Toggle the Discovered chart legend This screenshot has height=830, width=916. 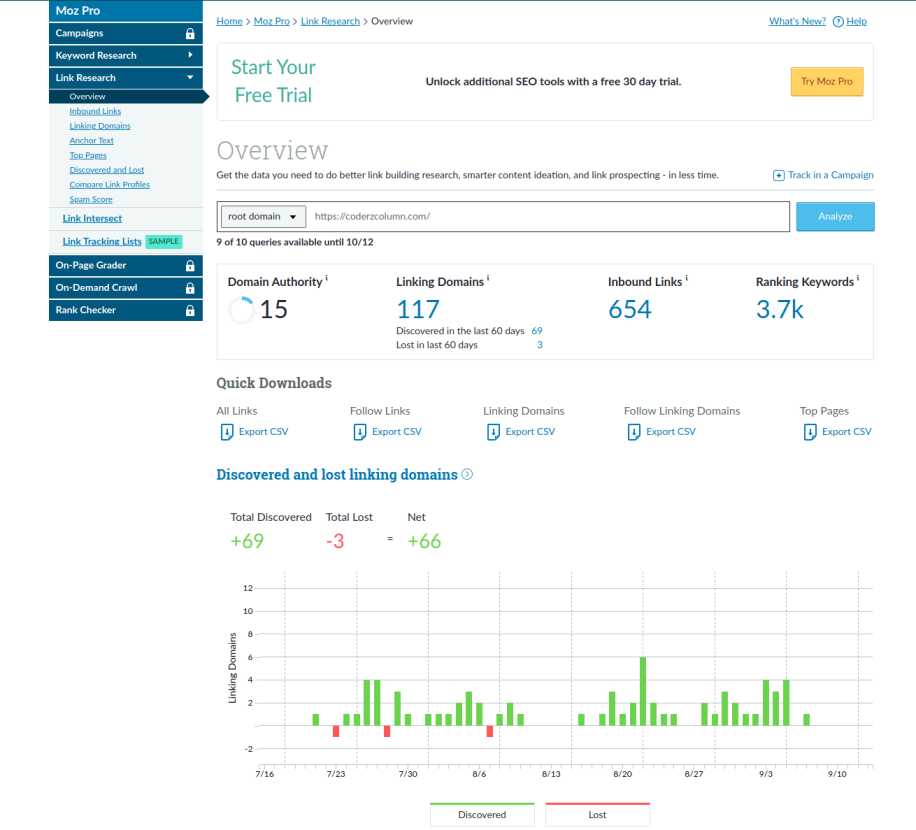(482, 814)
